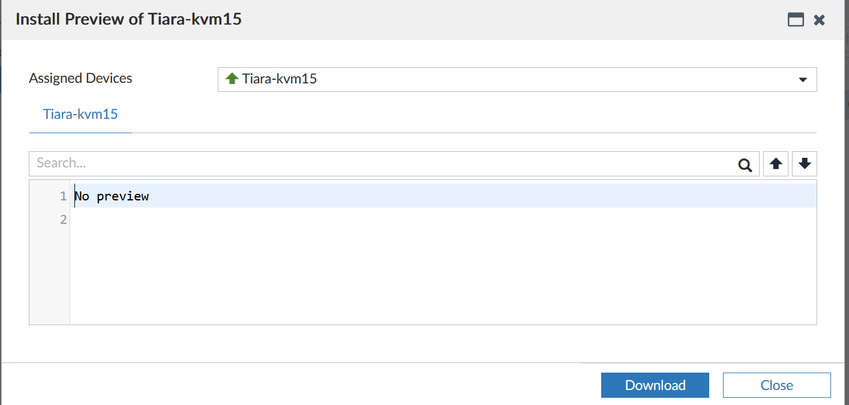Maximize the Install Preview dialog
Viewport: 849px width, 405px height.
[796, 20]
